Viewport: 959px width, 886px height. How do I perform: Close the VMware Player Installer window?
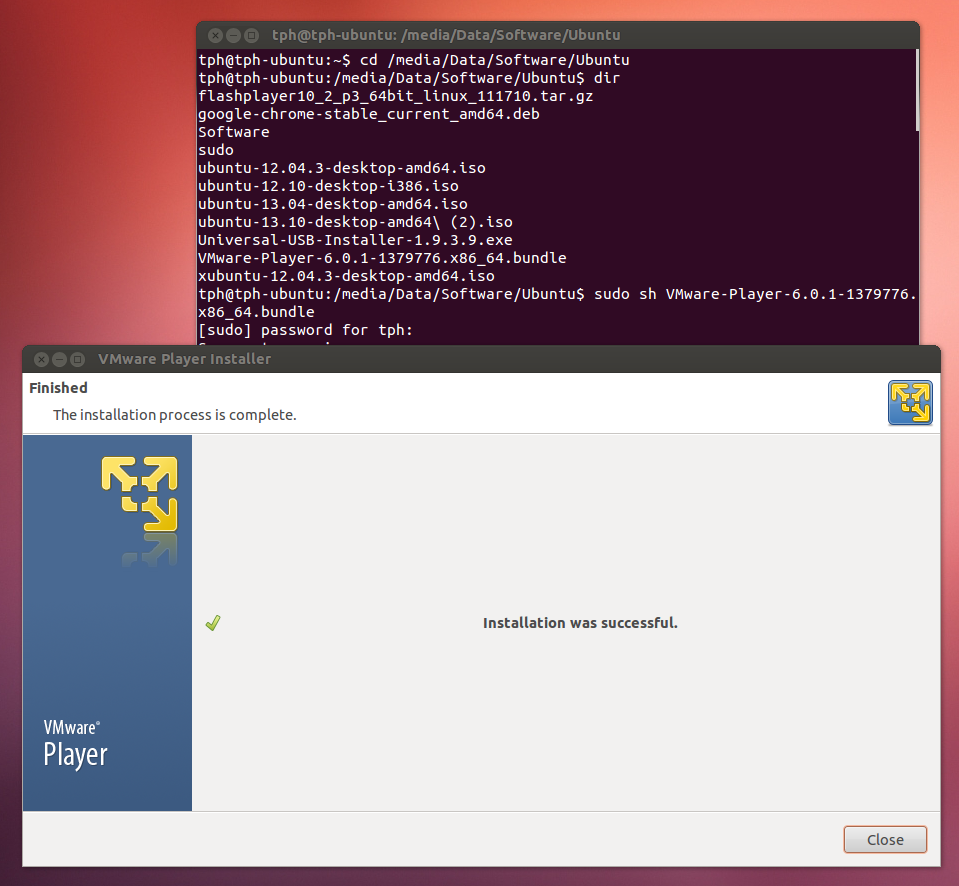coord(41,360)
